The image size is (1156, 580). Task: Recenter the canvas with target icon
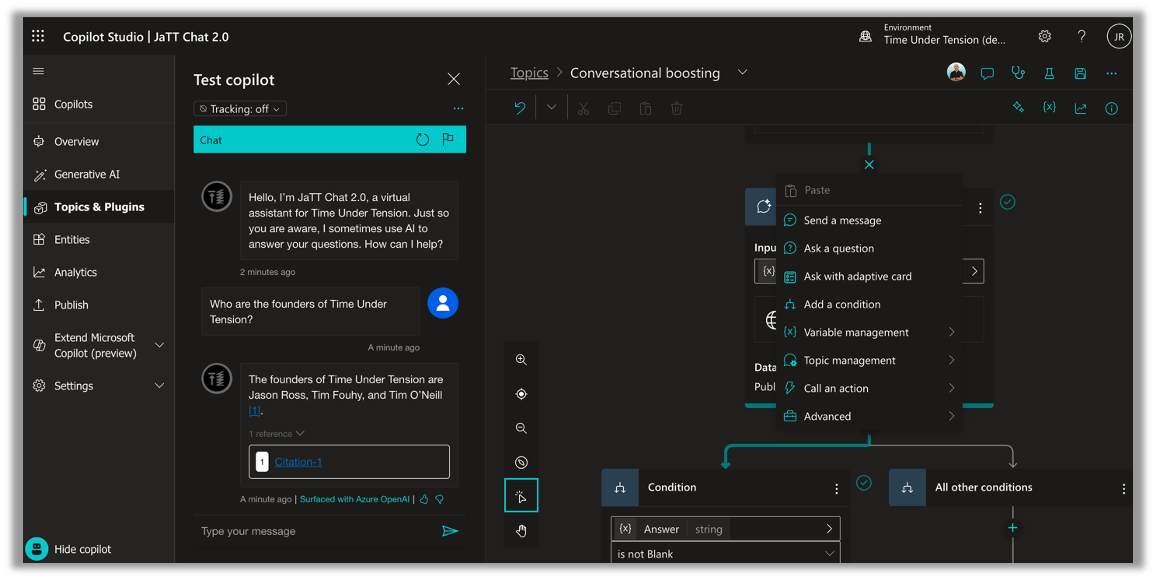coord(521,394)
